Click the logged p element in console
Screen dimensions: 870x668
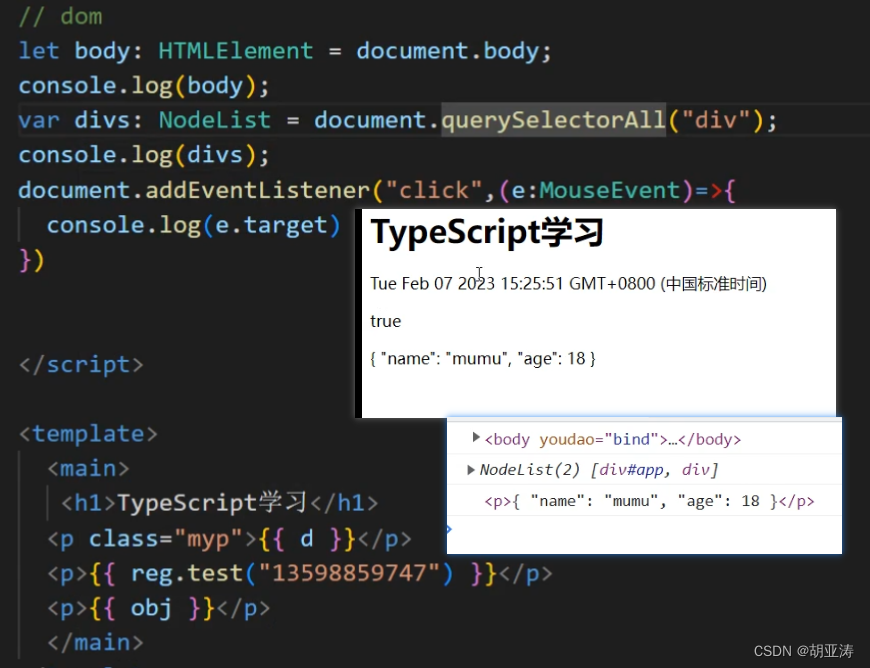[x=649, y=501]
